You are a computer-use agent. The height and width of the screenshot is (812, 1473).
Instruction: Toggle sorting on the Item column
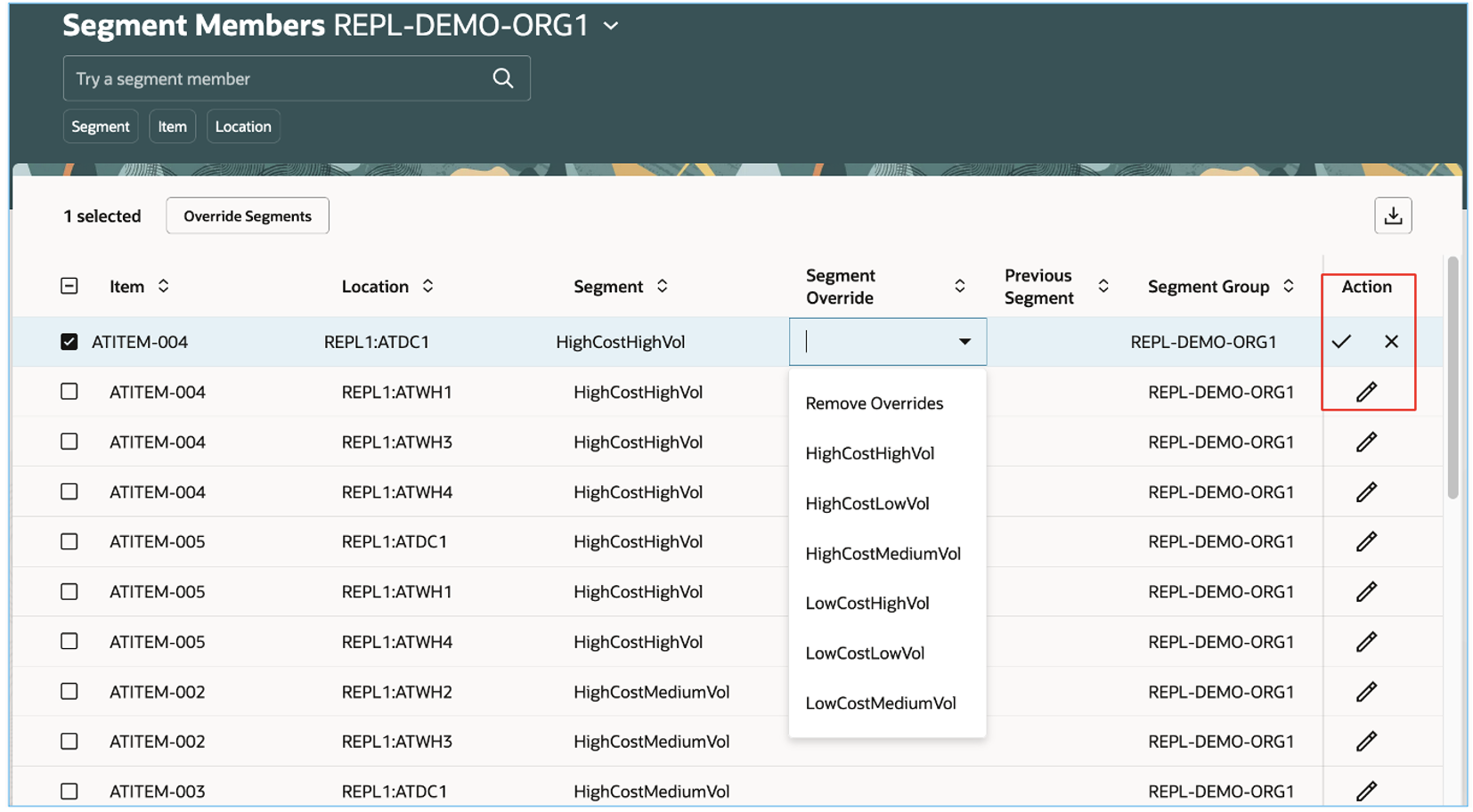[x=164, y=286]
